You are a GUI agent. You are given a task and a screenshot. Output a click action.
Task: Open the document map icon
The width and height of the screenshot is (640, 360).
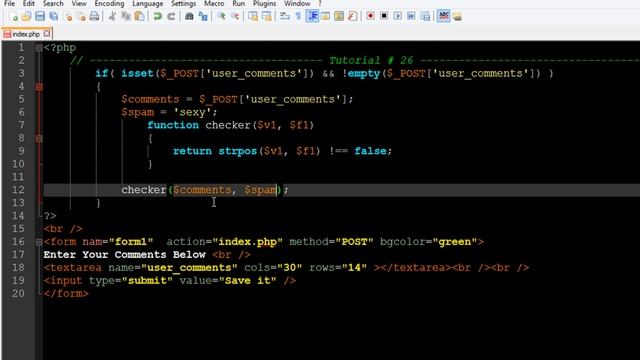[x=339, y=16]
